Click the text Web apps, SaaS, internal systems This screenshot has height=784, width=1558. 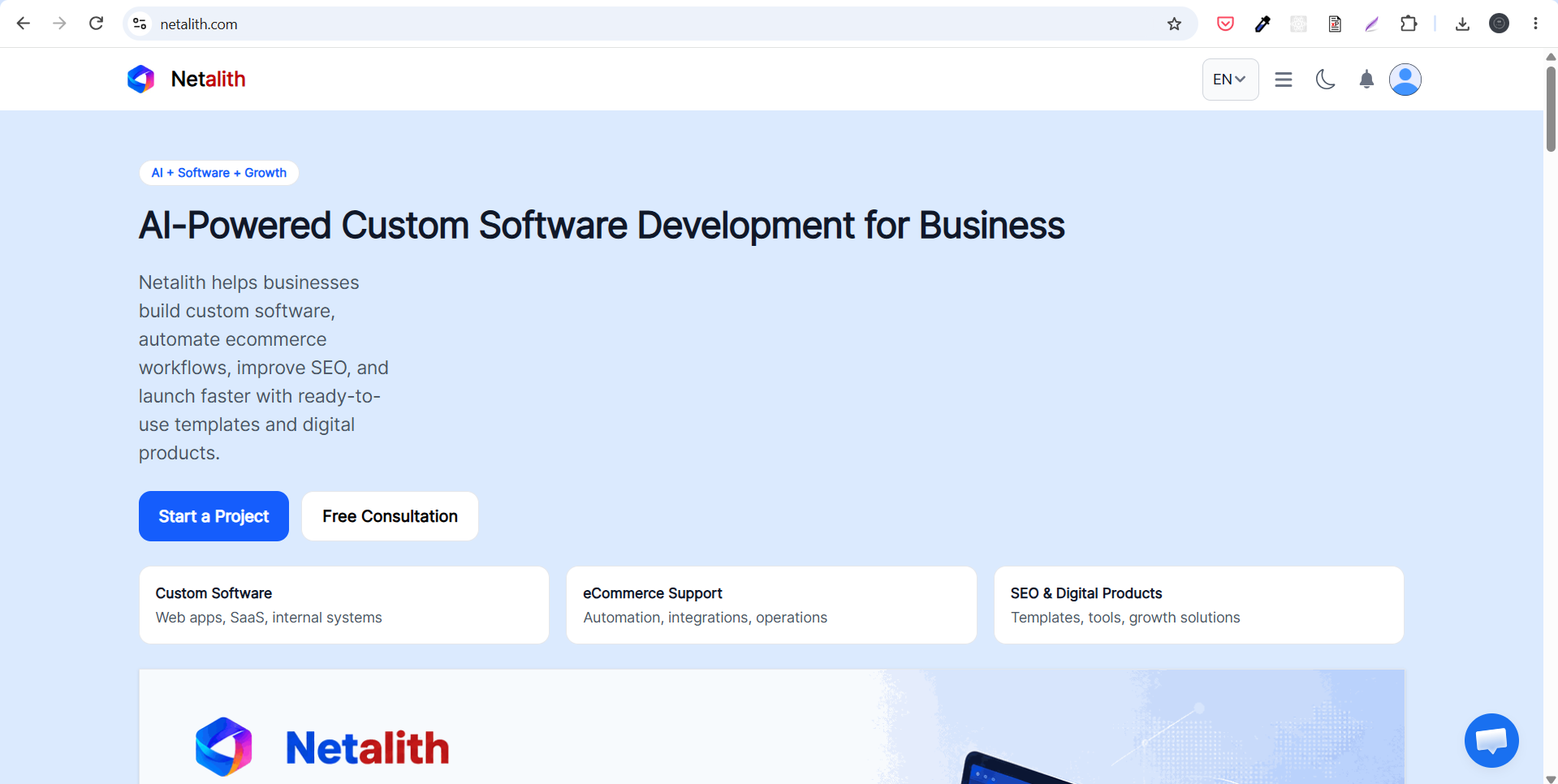269,618
